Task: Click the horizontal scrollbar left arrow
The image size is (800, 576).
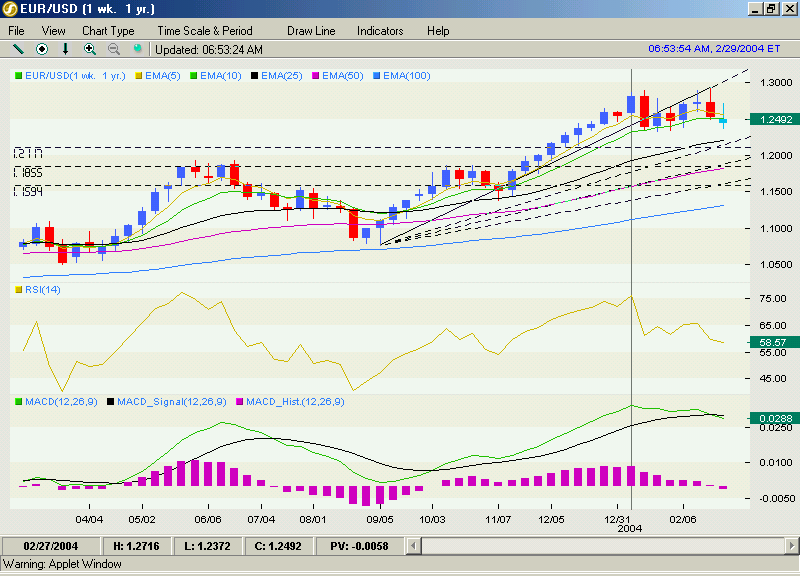Action: [413, 546]
